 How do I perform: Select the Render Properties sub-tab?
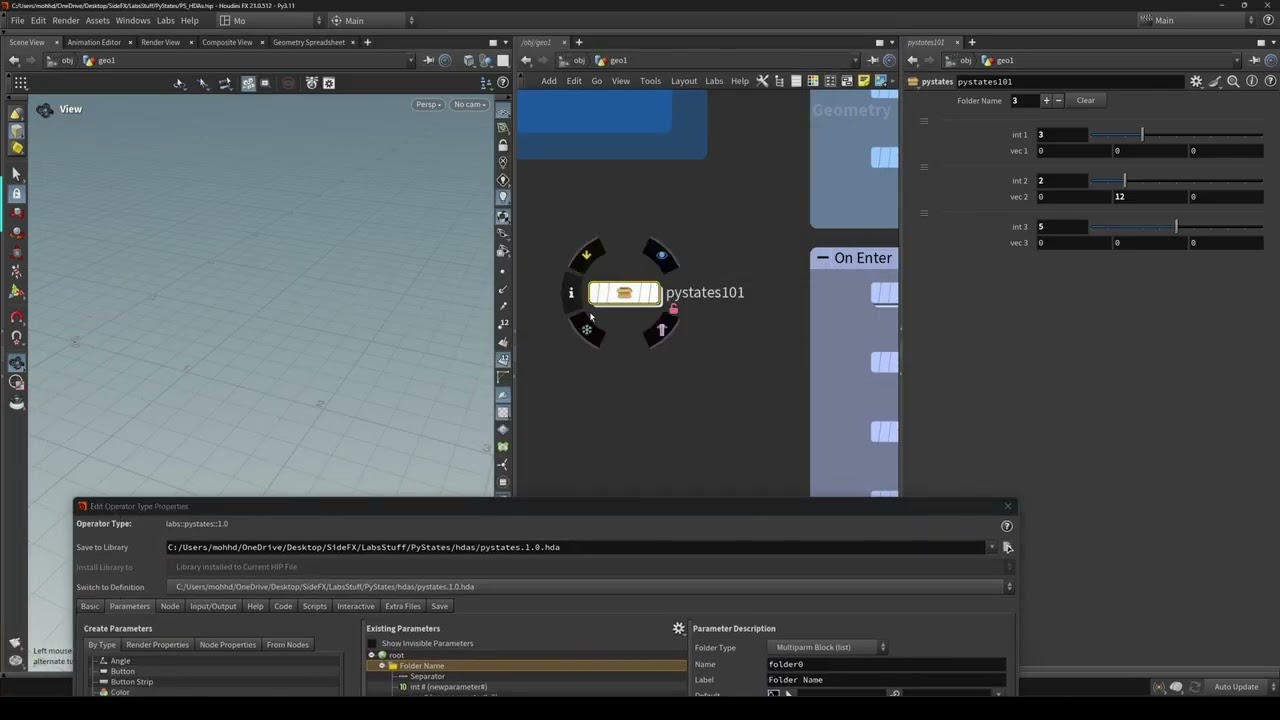(x=157, y=645)
